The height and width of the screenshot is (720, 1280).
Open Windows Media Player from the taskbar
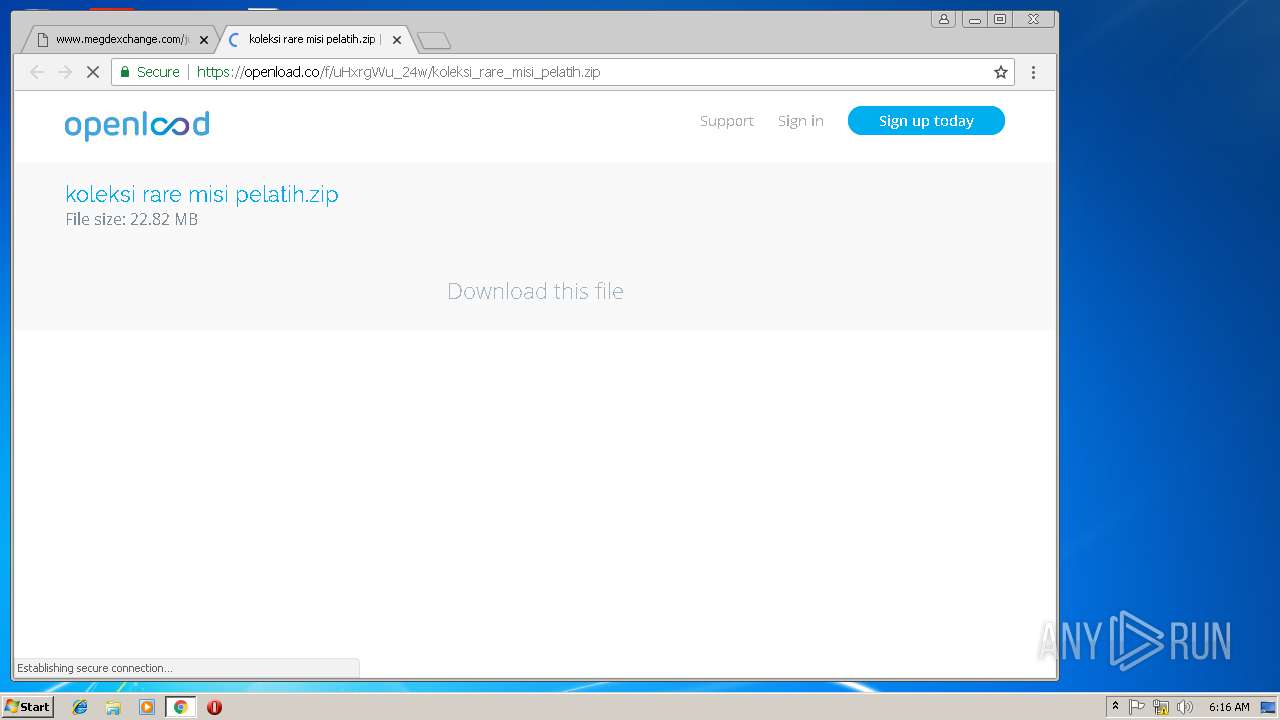pos(147,707)
